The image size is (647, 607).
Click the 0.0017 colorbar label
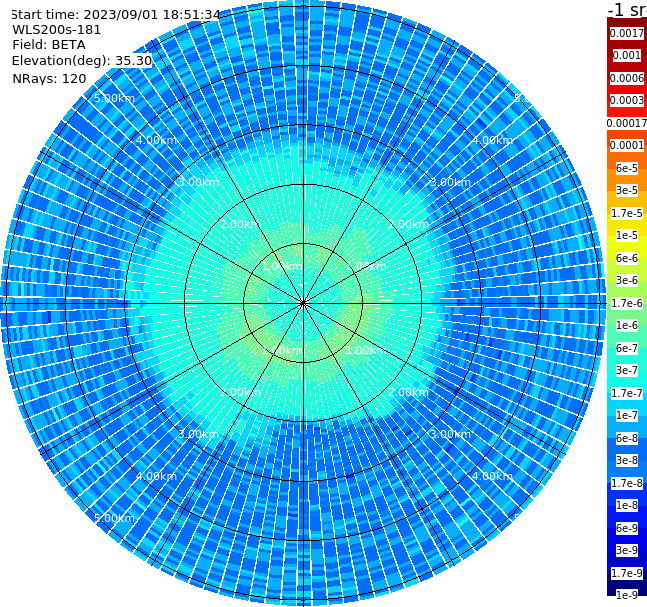[627, 33]
